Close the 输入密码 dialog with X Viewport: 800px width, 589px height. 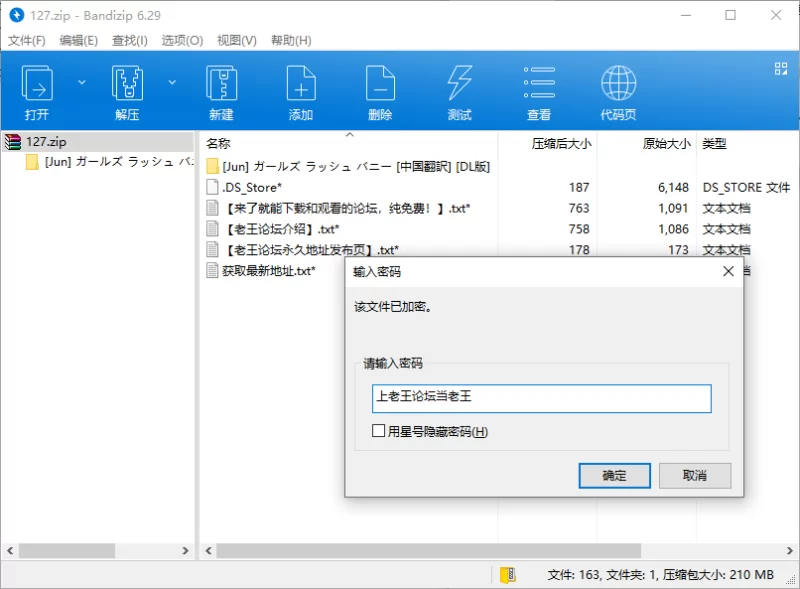pos(728,271)
